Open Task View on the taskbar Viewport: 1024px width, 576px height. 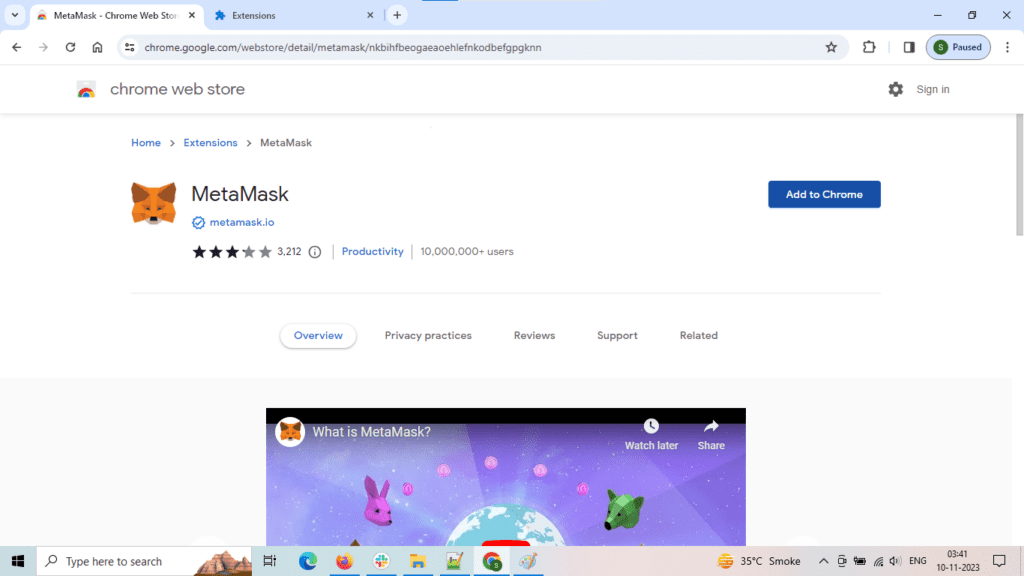(x=270, y=561)
